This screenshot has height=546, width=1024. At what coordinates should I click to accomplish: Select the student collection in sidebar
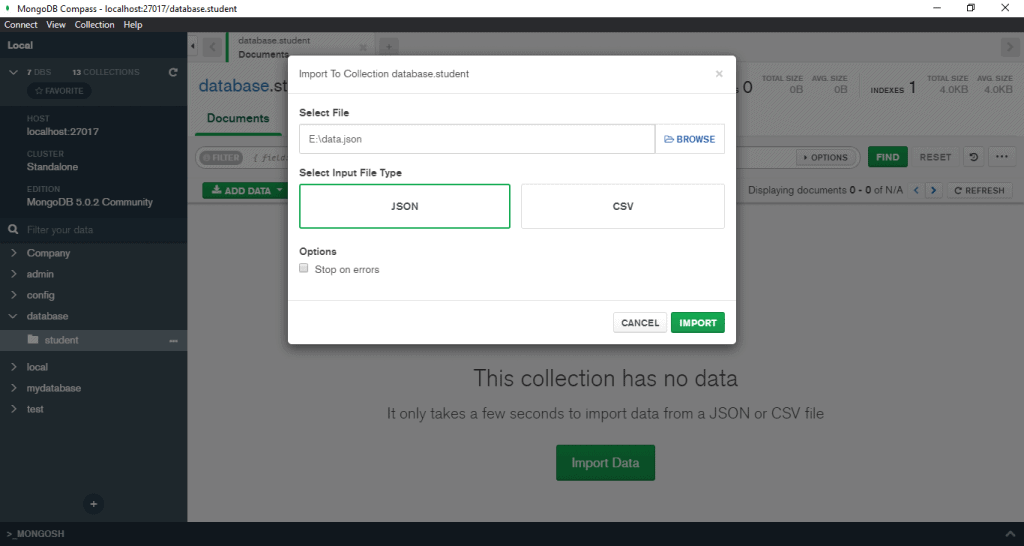click(x=93, y=340)
